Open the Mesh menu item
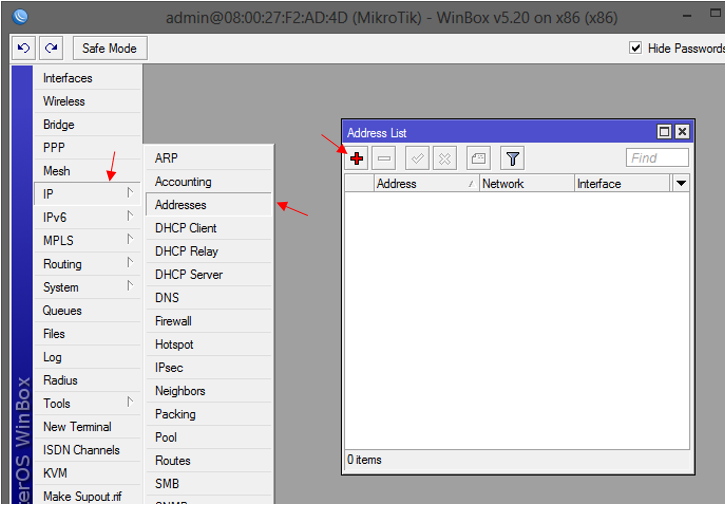Screen dimensions: 725x505 [x=87, y=171]
